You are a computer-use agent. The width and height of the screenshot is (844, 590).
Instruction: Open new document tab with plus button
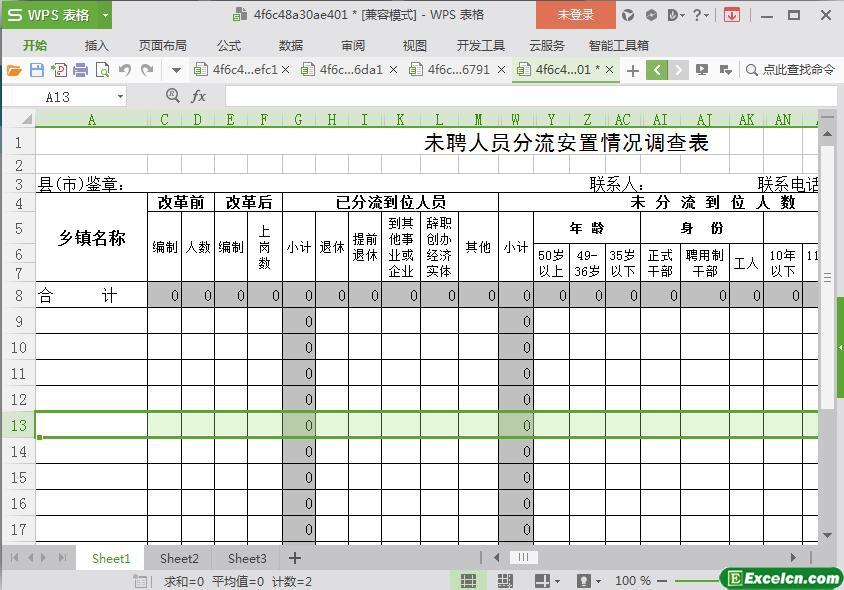pyautogui.click(x=632, y=70)
